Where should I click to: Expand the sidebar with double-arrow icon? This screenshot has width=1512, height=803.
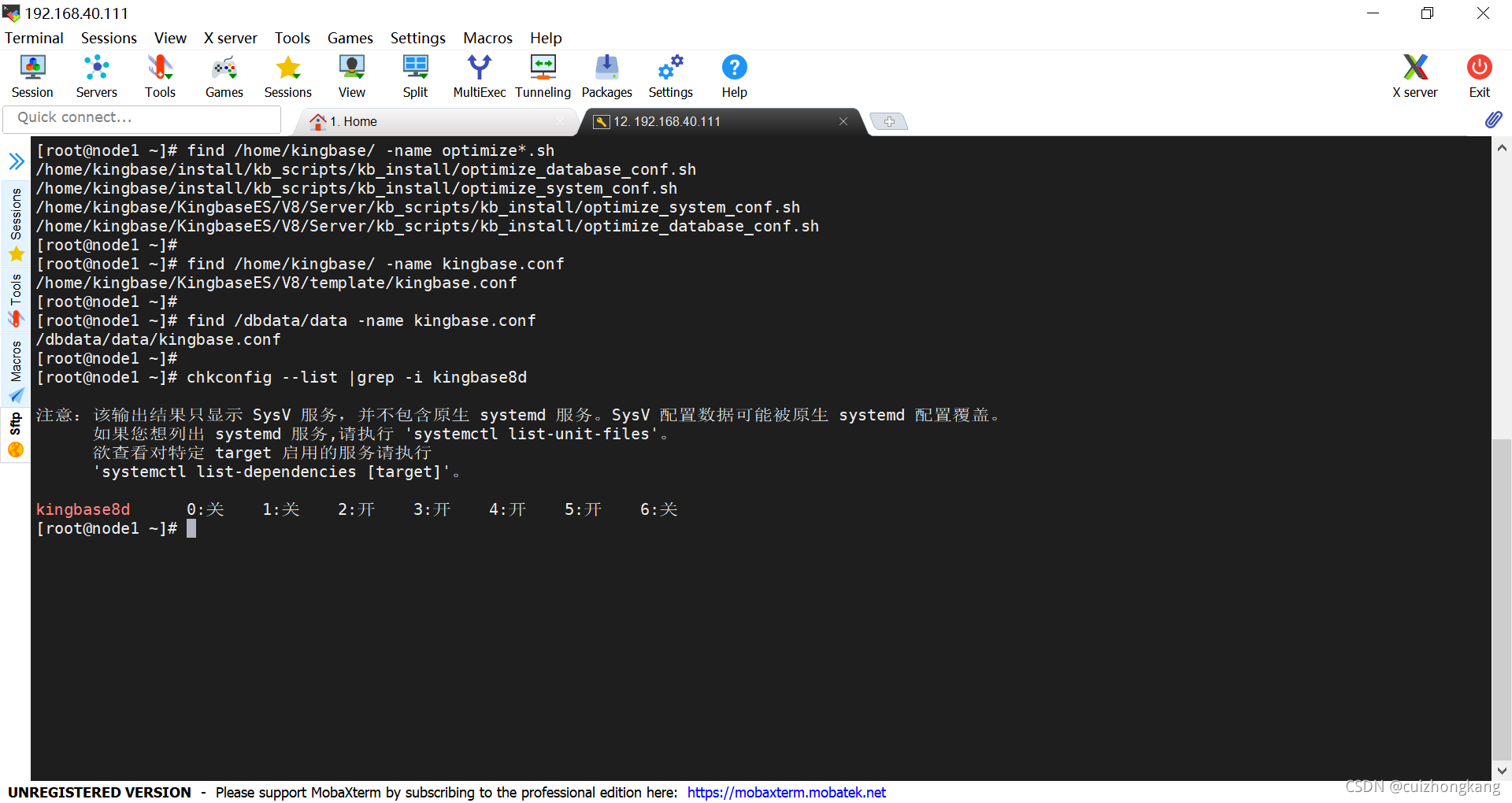[x=16, y=161]
